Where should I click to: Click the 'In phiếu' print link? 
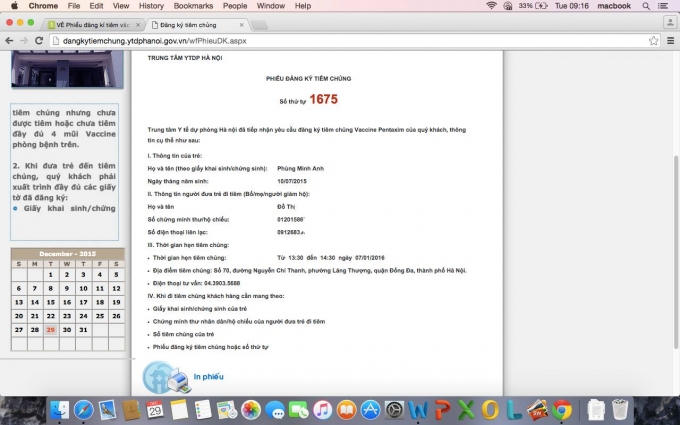[208, 376]
